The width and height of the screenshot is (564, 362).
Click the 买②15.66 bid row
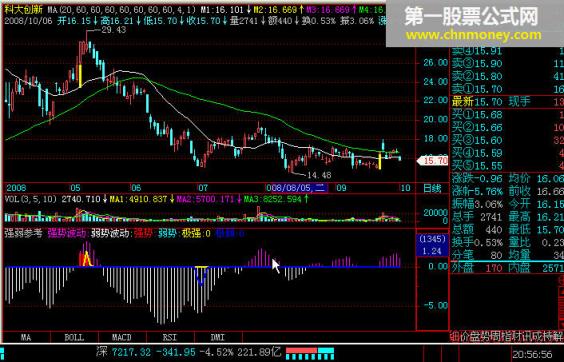pyautogui.click(x=507, y=127)
